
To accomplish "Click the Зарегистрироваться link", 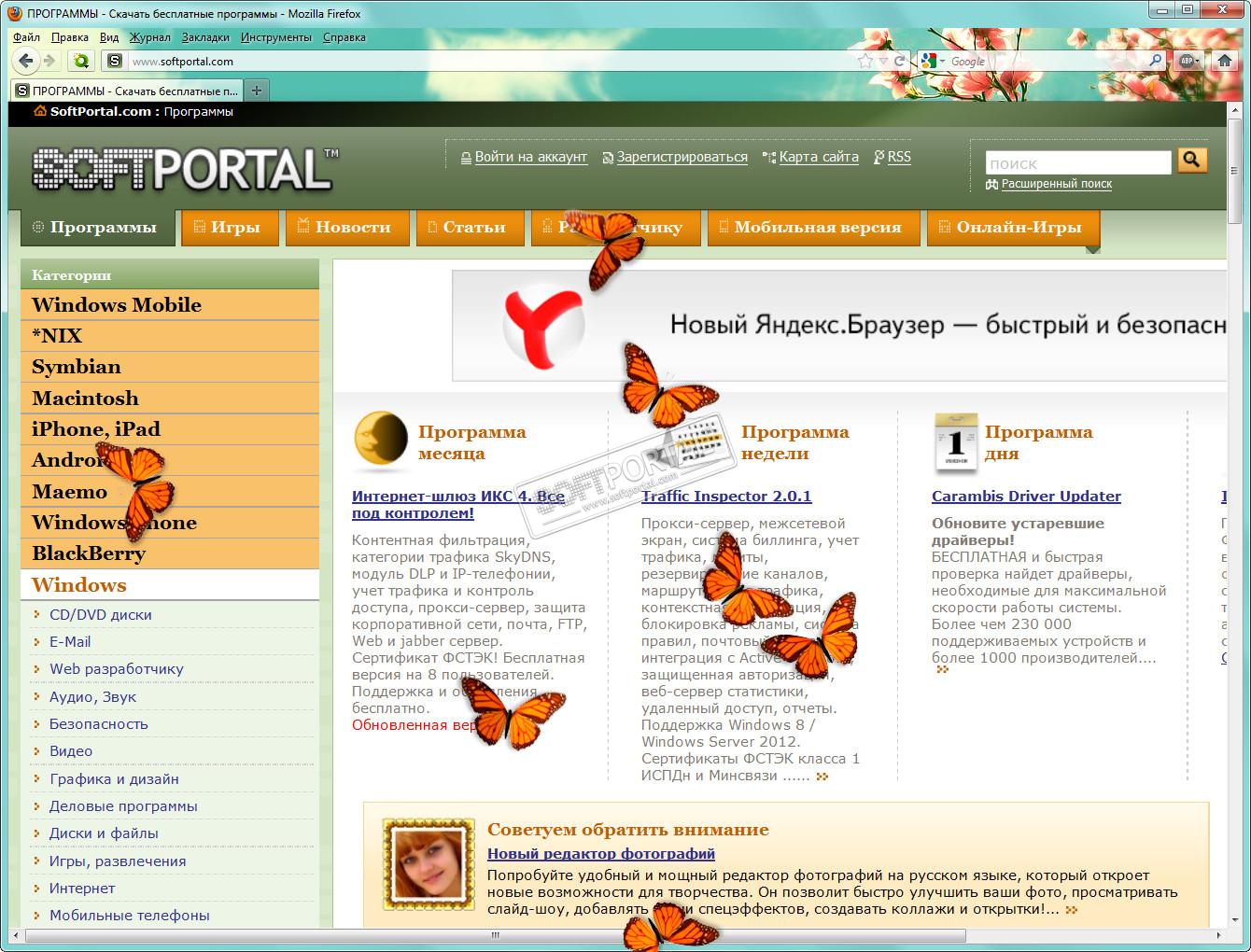I will pos(682,157).
